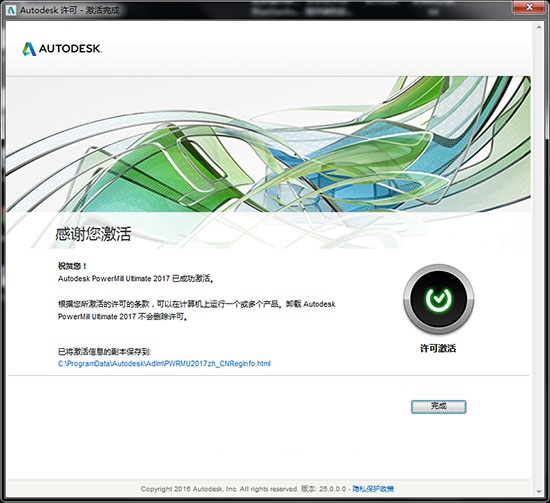Click the window title 'Autodesk 许可 - 激活完成'

69,10
